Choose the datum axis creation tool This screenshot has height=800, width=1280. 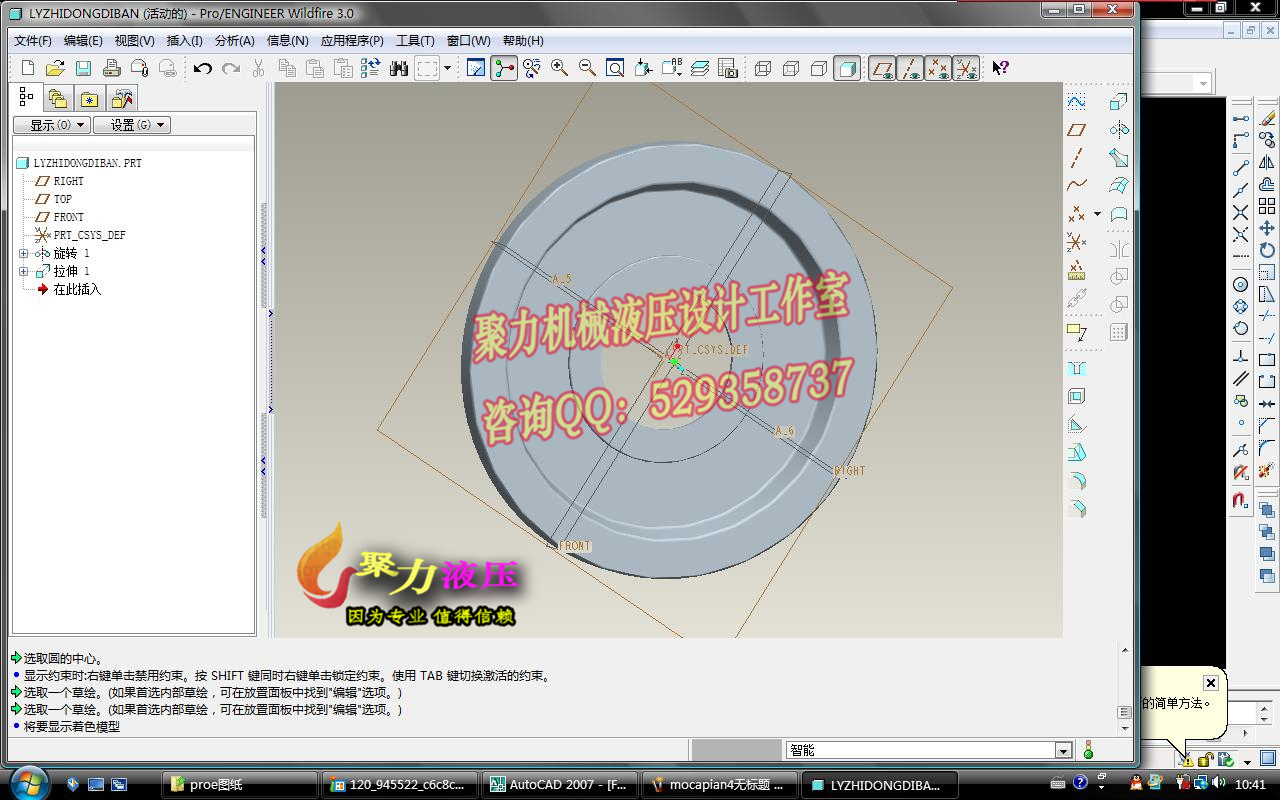(x=1077, y=158)
